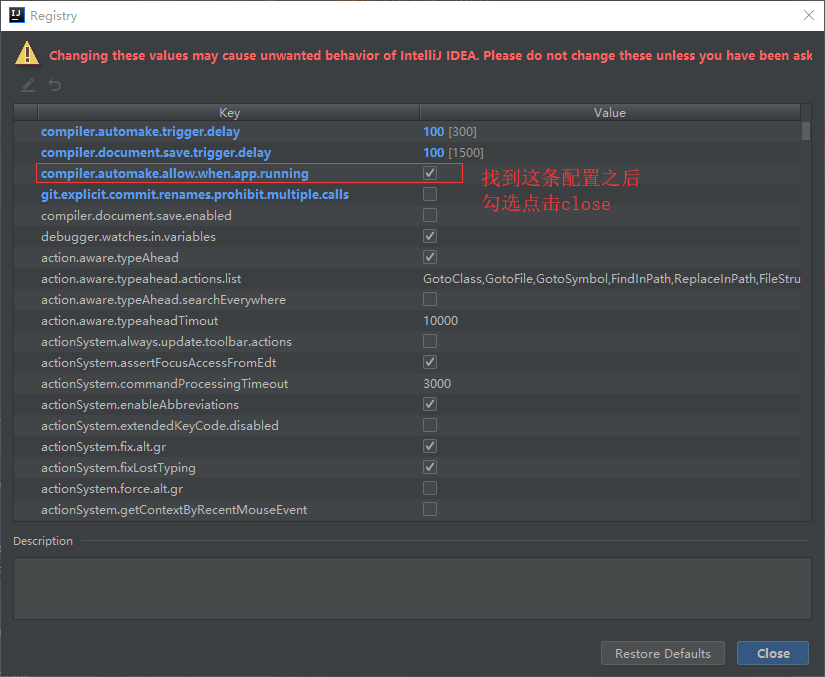Sort by the Value column header
The width and height of the screenshot is (825, 677).
click(610, 113)
